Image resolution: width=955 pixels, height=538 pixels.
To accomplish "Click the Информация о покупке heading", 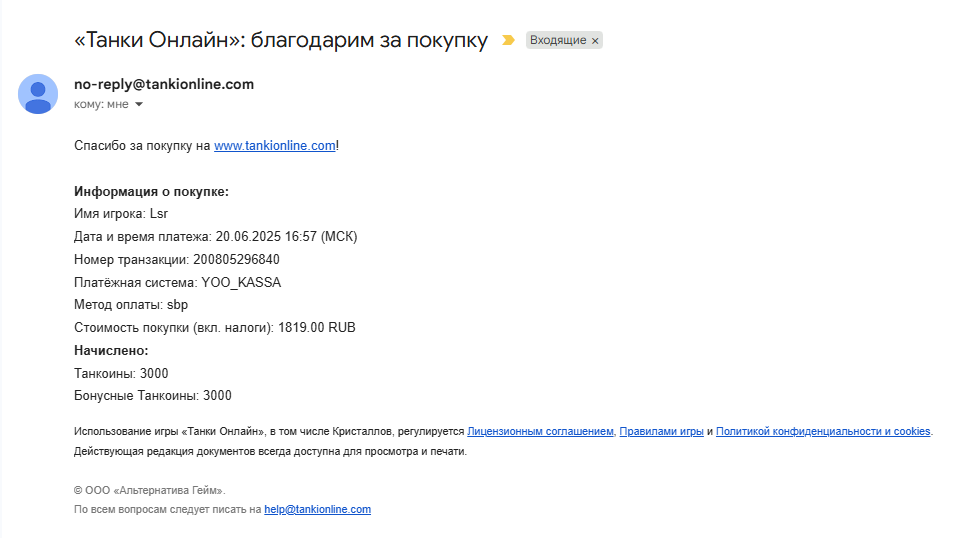I will (151, 191).
